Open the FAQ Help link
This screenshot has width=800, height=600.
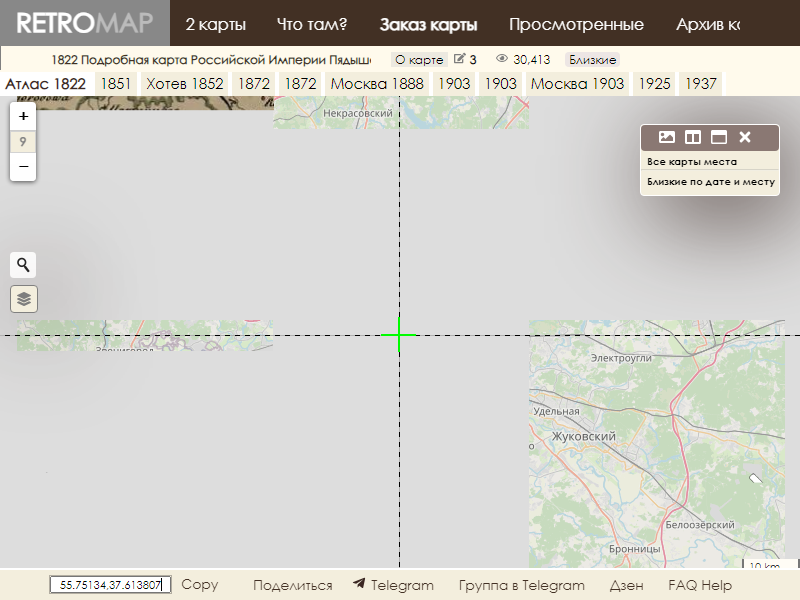[700, 585]
